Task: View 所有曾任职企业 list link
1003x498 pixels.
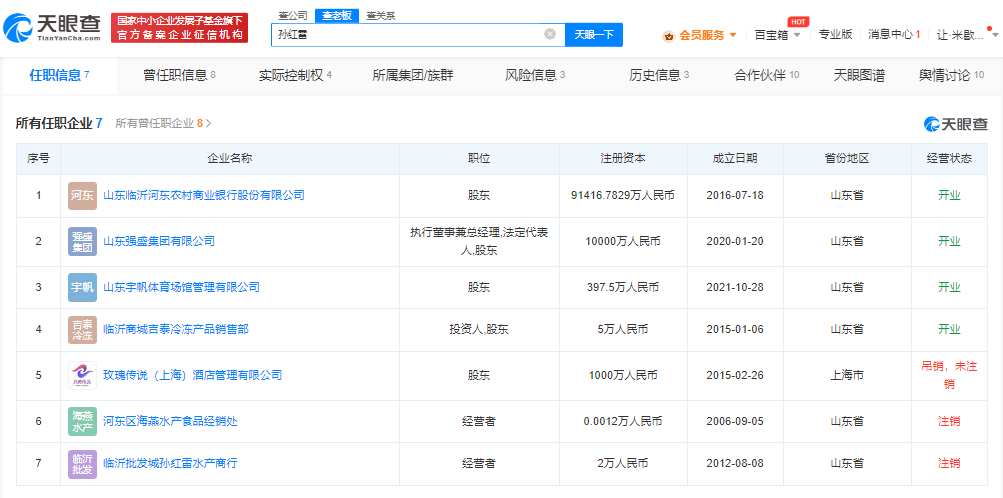Action: (163, 123)
